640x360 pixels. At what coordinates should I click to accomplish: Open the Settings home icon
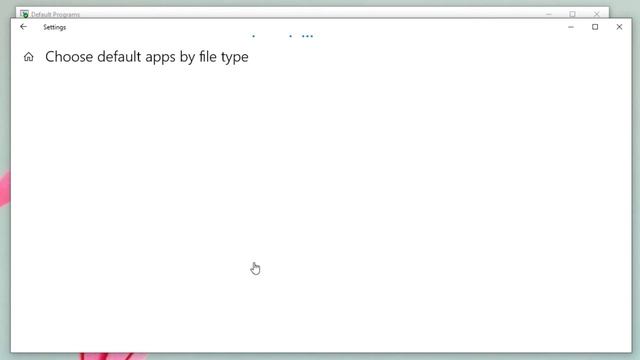coord(29,57)
